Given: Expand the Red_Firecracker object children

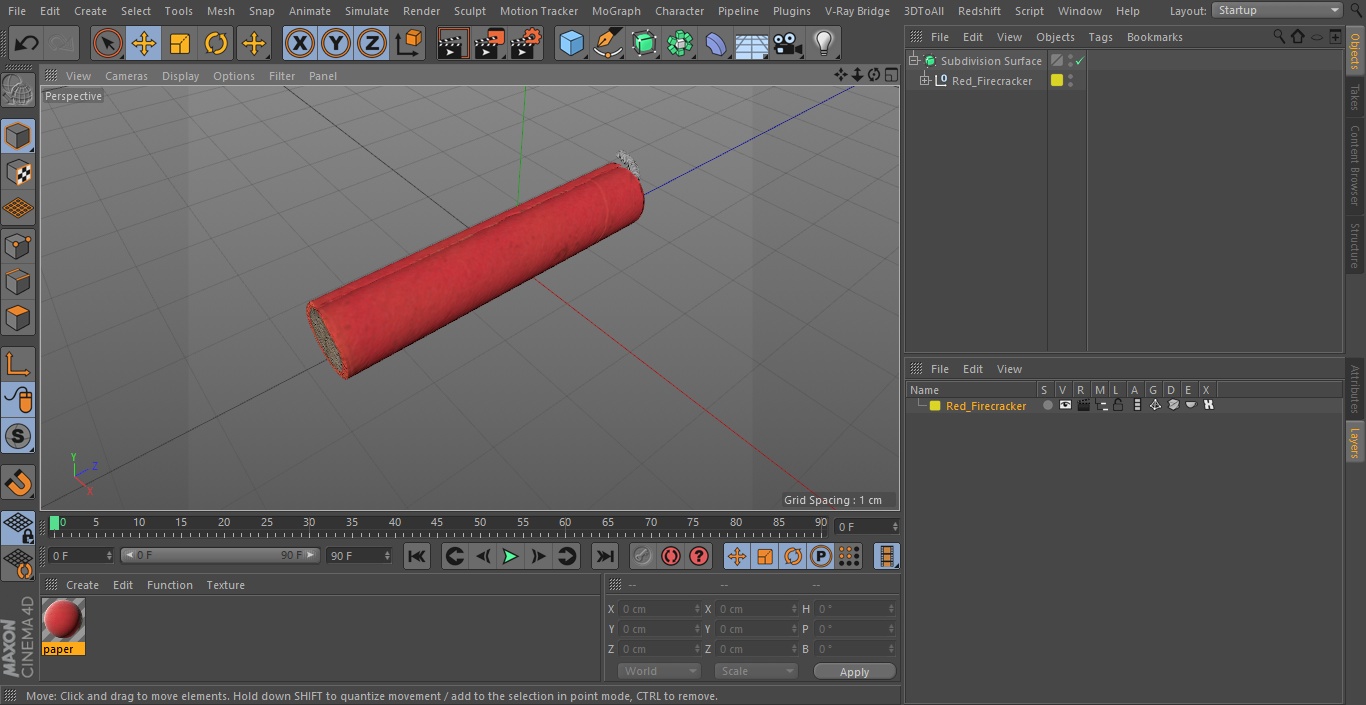Looking at the screenshot, I should (x=925, y=81).
